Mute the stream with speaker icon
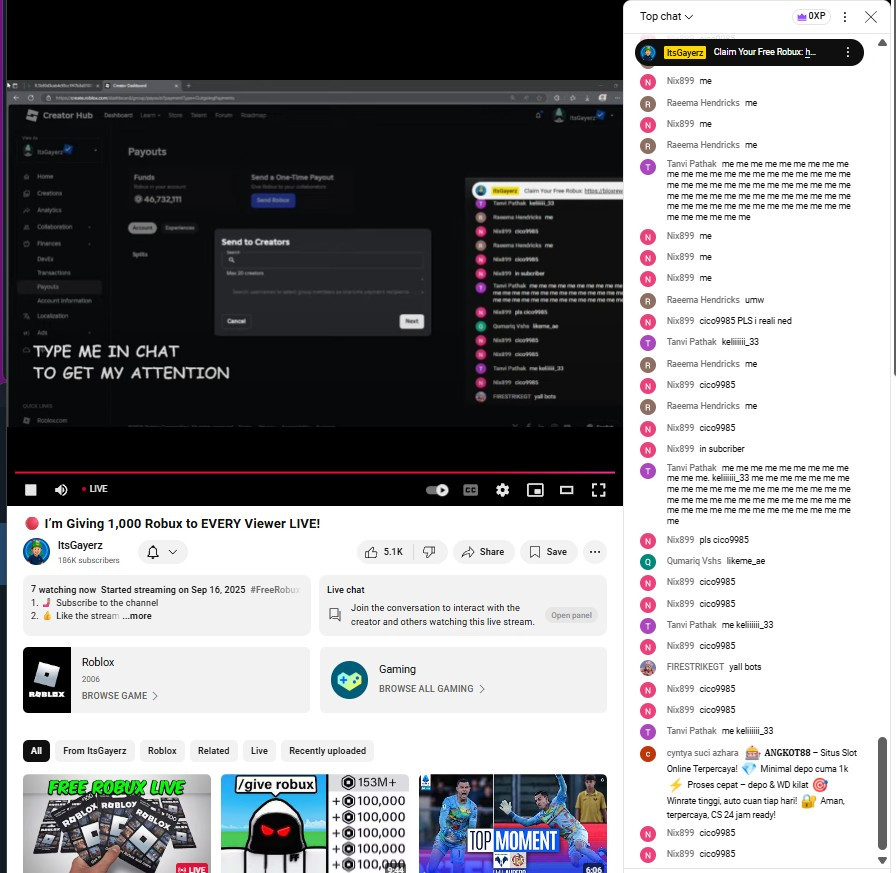This screenshot has width=896, height=873. pyautogui.click(x=61, y=490)
